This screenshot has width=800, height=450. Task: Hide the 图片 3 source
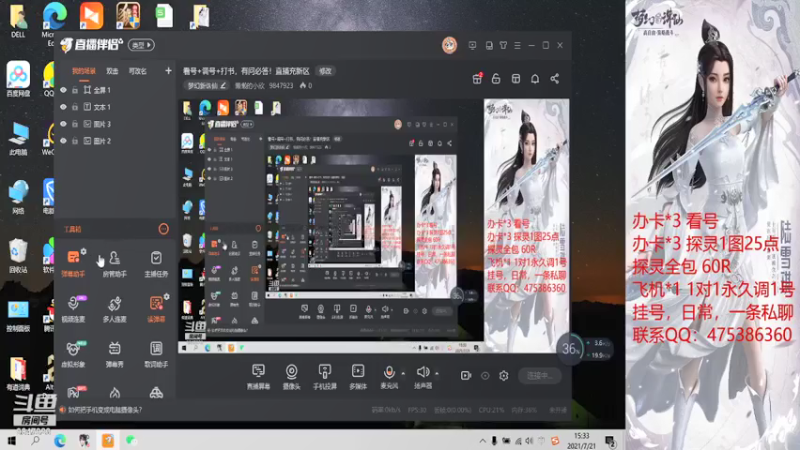[63, 123]
